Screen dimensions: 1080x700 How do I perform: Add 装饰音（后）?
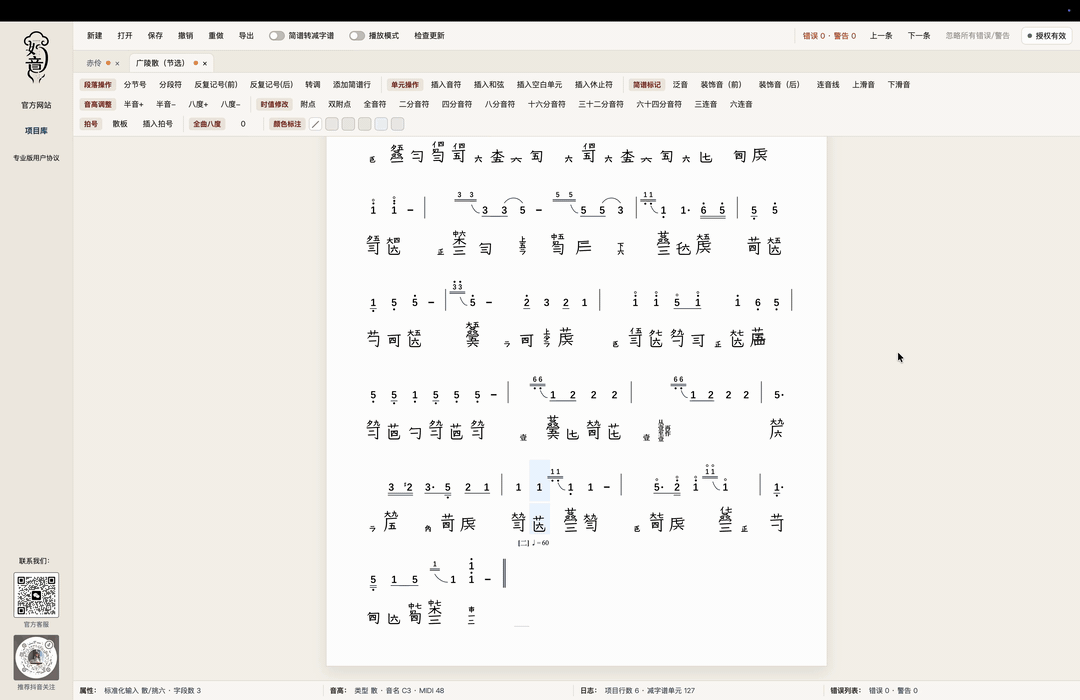click(779, 85)
